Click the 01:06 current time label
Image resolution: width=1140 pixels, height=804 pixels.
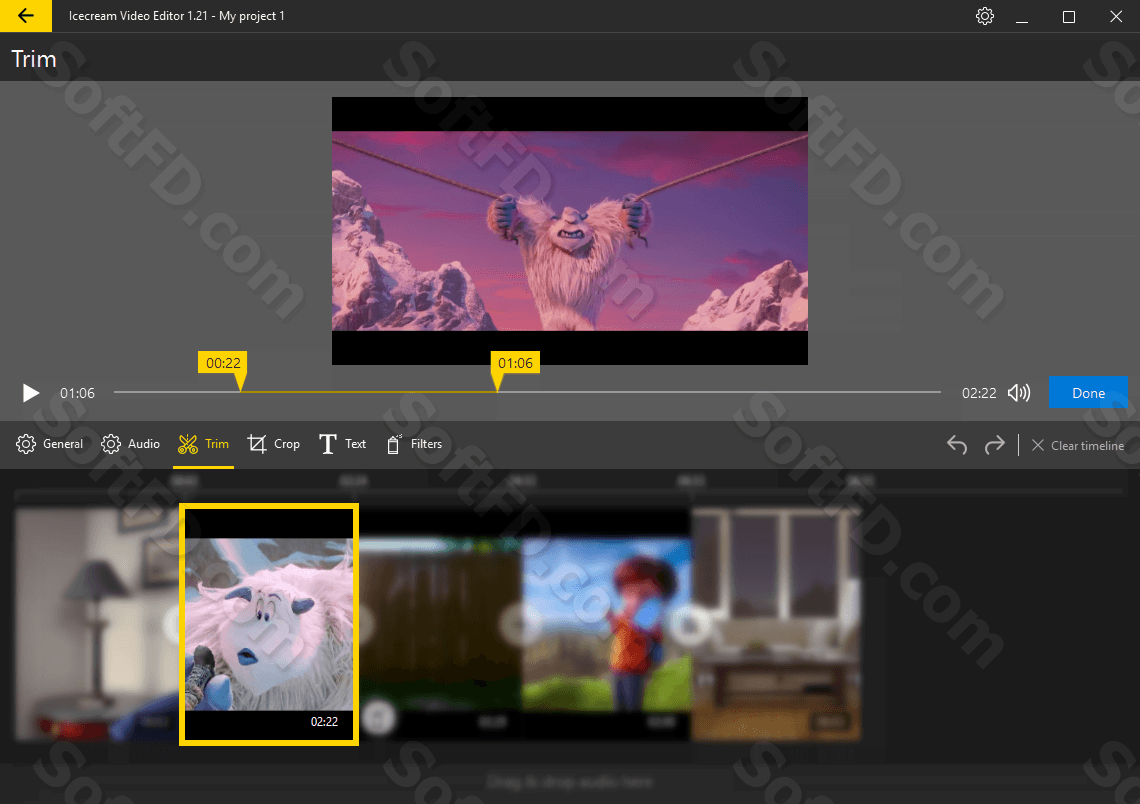(77, 393)
